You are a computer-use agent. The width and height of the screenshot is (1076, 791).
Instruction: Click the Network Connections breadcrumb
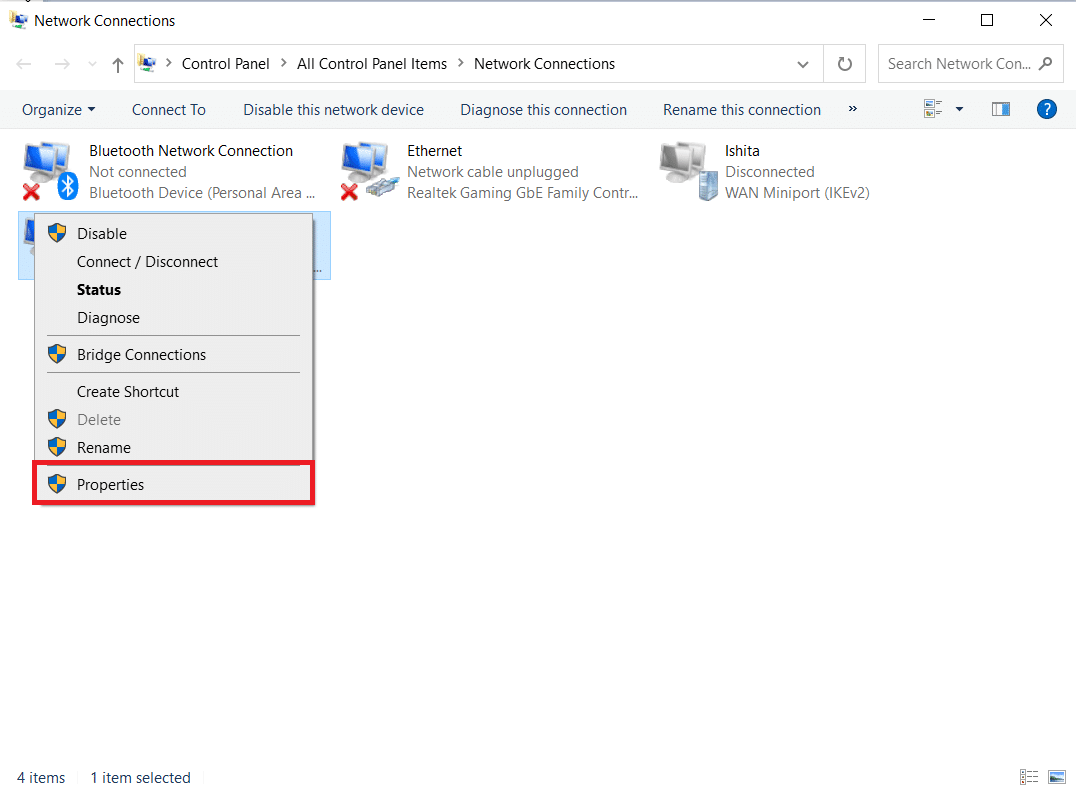click(545, 64)
